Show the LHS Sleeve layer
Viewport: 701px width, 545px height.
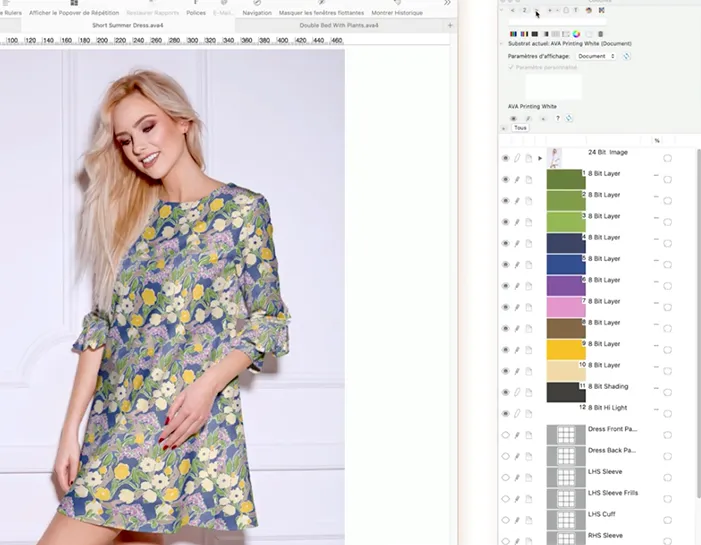505,478
